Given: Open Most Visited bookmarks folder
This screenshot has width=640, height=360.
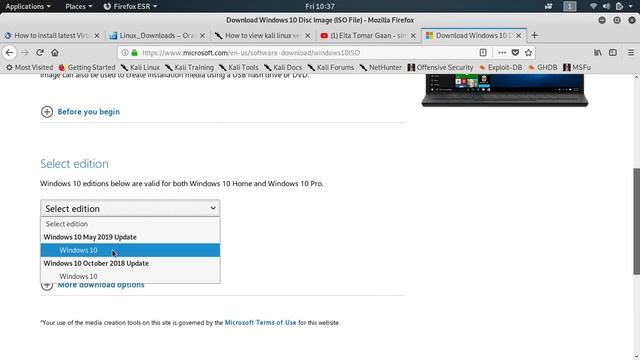Looking at the screenshot, I should click(29, 67).
